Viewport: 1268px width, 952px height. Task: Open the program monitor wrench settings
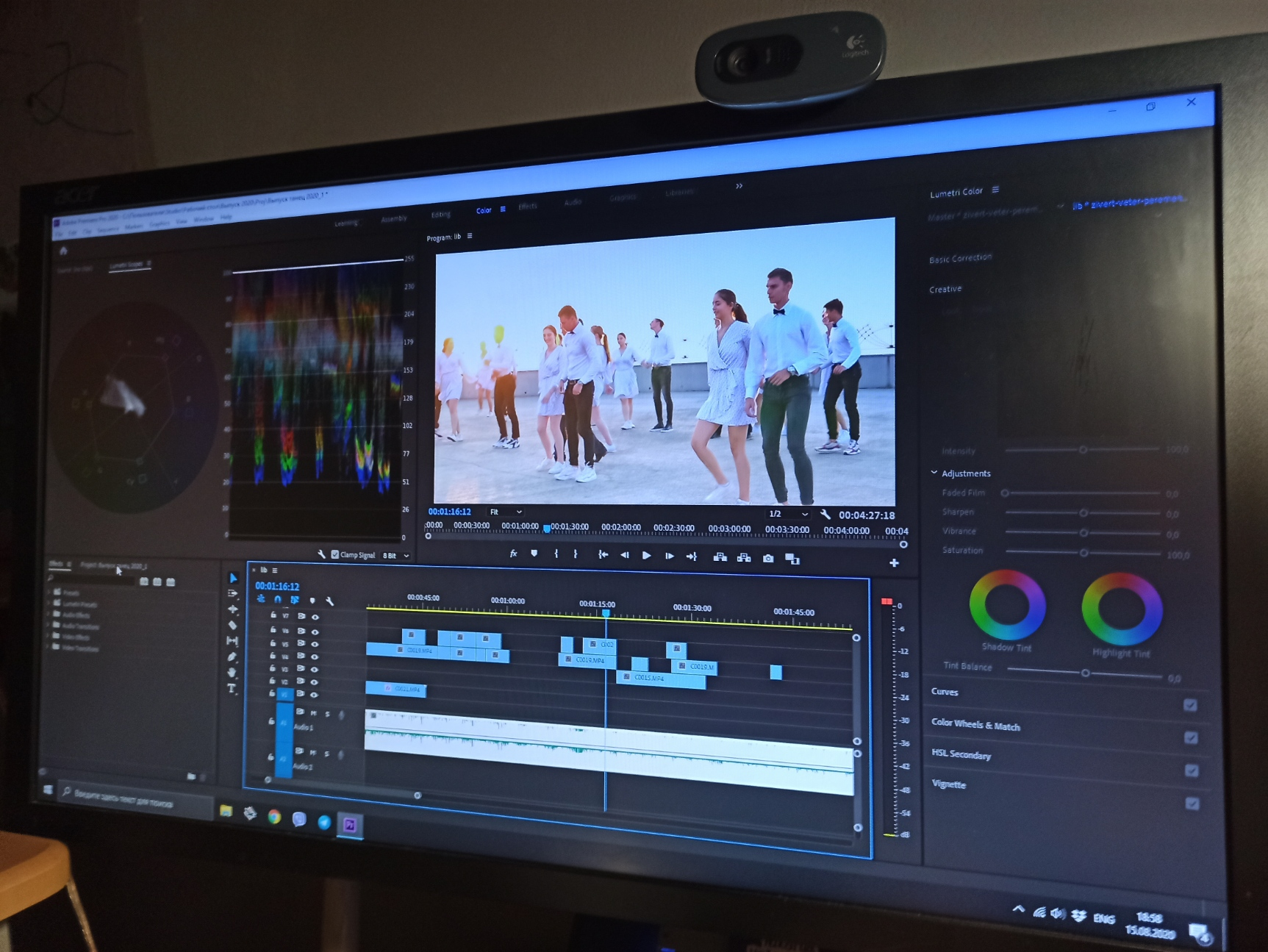[825, 515]
